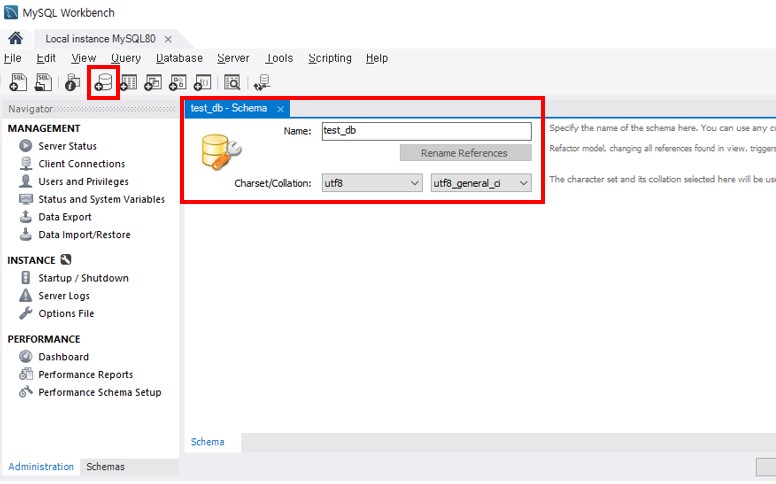The height and width of the screenshot is (484, 776).
Task: Open the Server menu
Action: coord(233,58)
